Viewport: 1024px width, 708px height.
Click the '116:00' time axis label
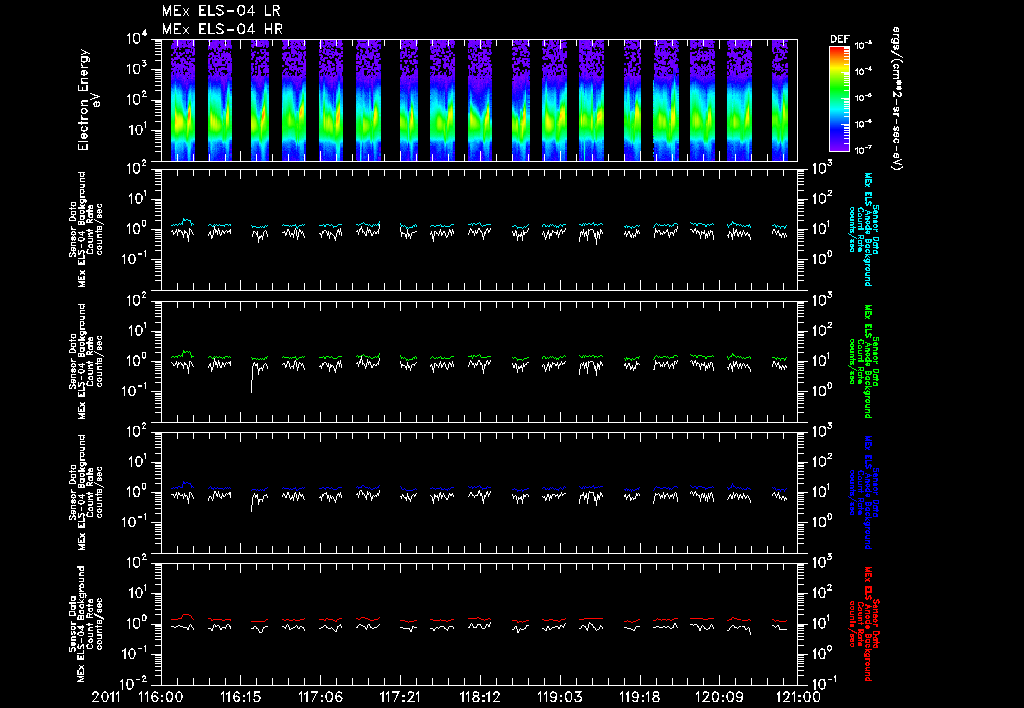(x=161, y=698)
